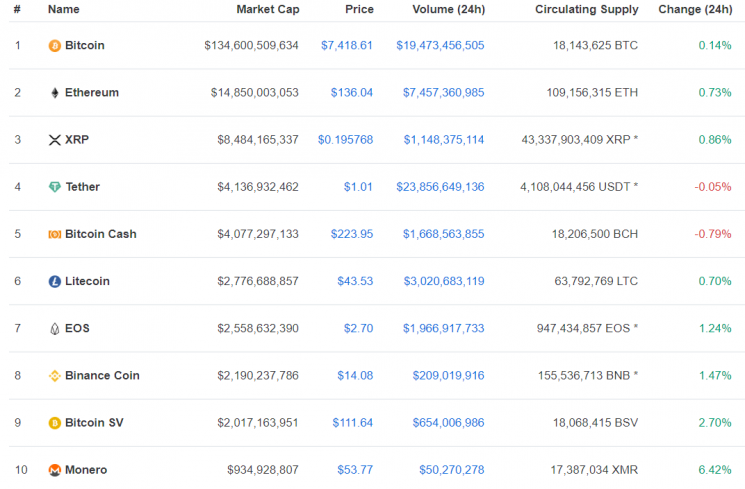The height and width of the screenshot is (489, 745).
Task: Select supply 4,108,044,456 USDT
Action: (575, 187)
